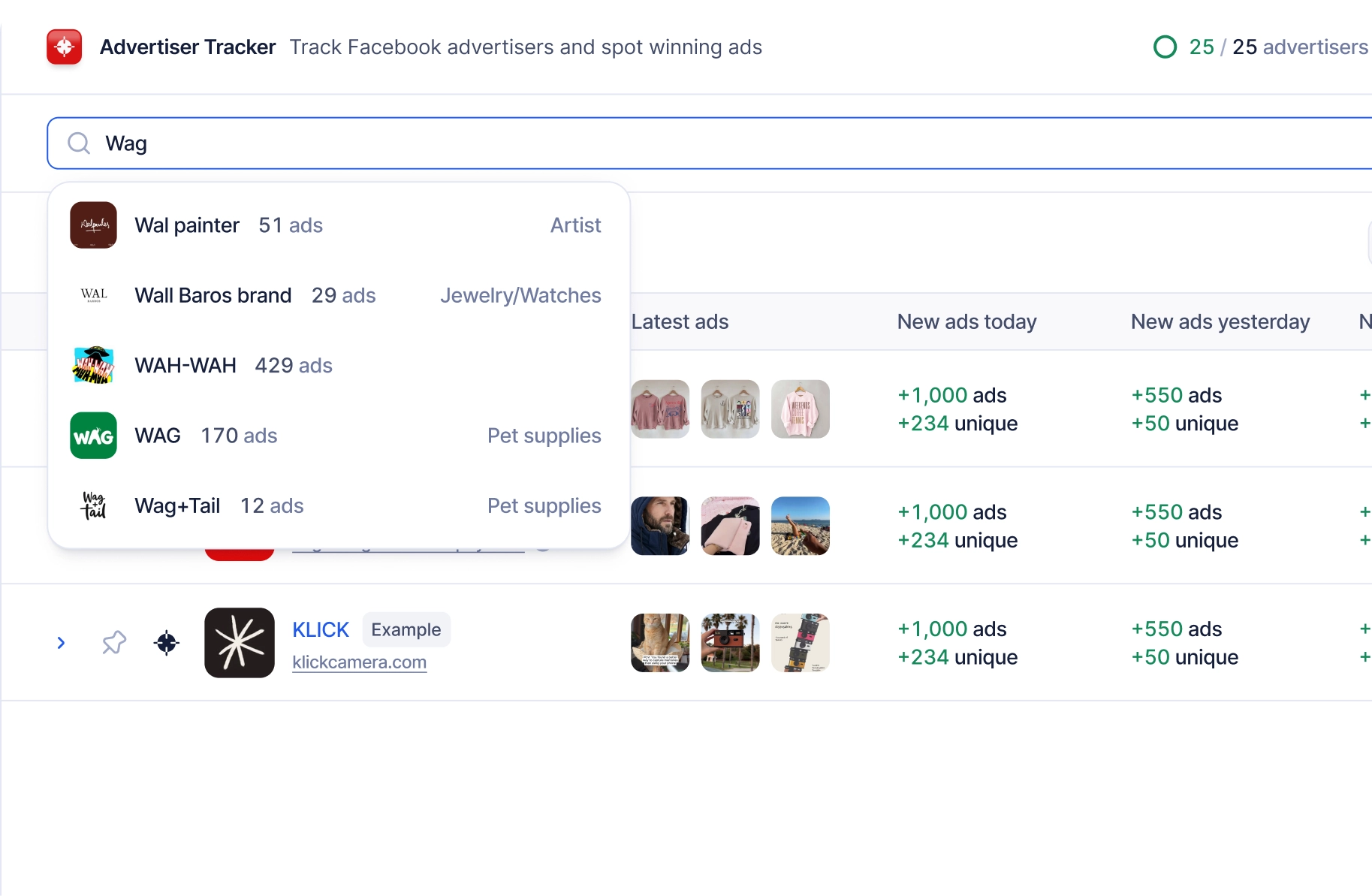Click the Latest ads column header
This screenshot has height=896, width=1372.
tap(680, 321)
